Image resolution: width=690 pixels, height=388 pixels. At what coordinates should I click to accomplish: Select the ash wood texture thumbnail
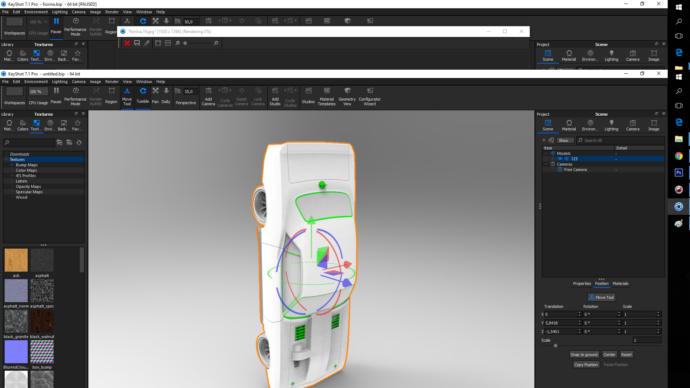tap(16, 260)
